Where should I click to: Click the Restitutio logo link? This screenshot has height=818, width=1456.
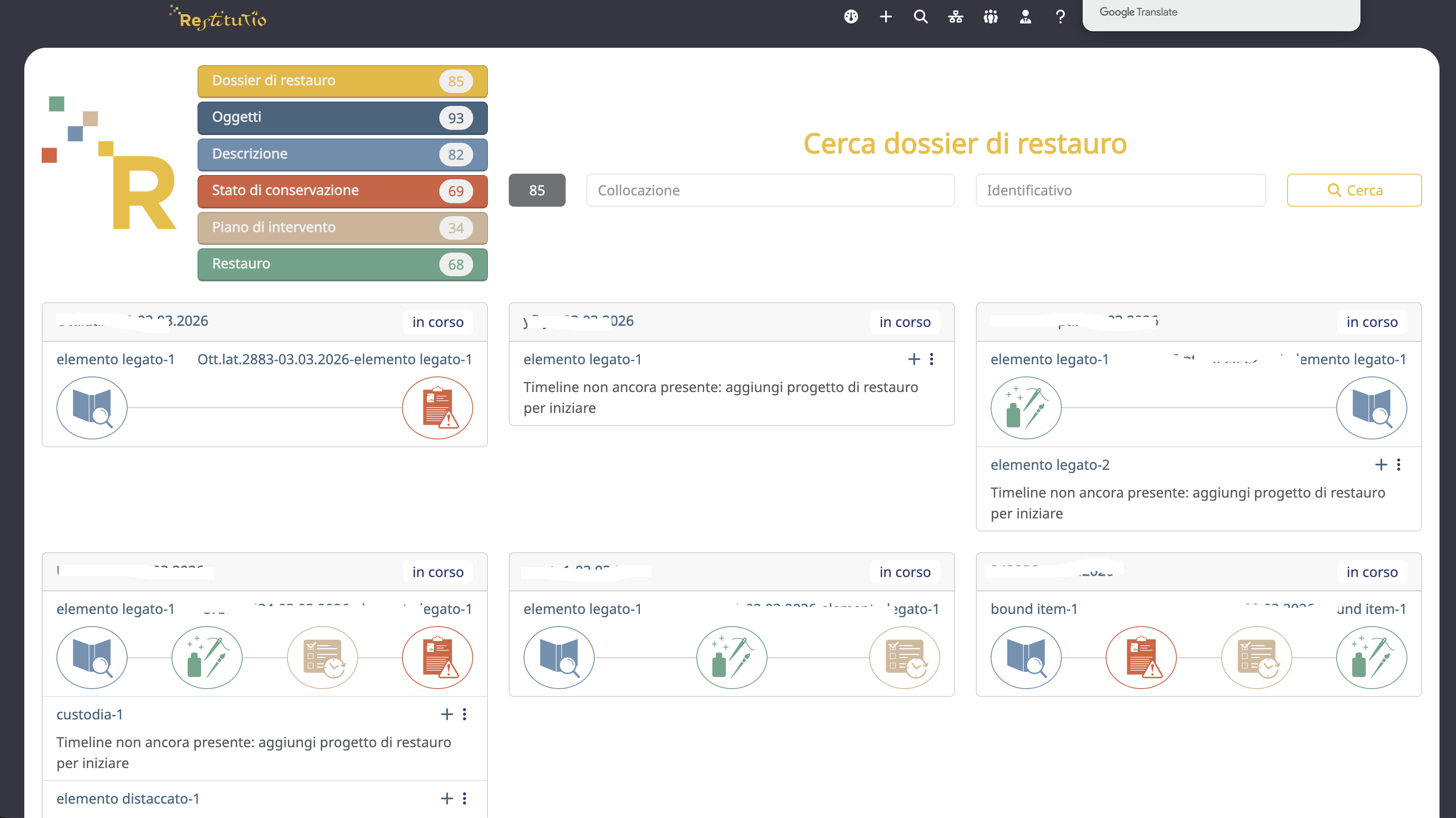(x=219, y=18)
